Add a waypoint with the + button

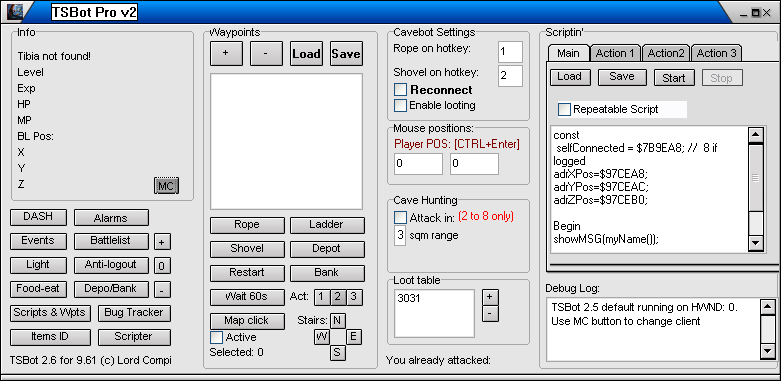click(226, 53)
